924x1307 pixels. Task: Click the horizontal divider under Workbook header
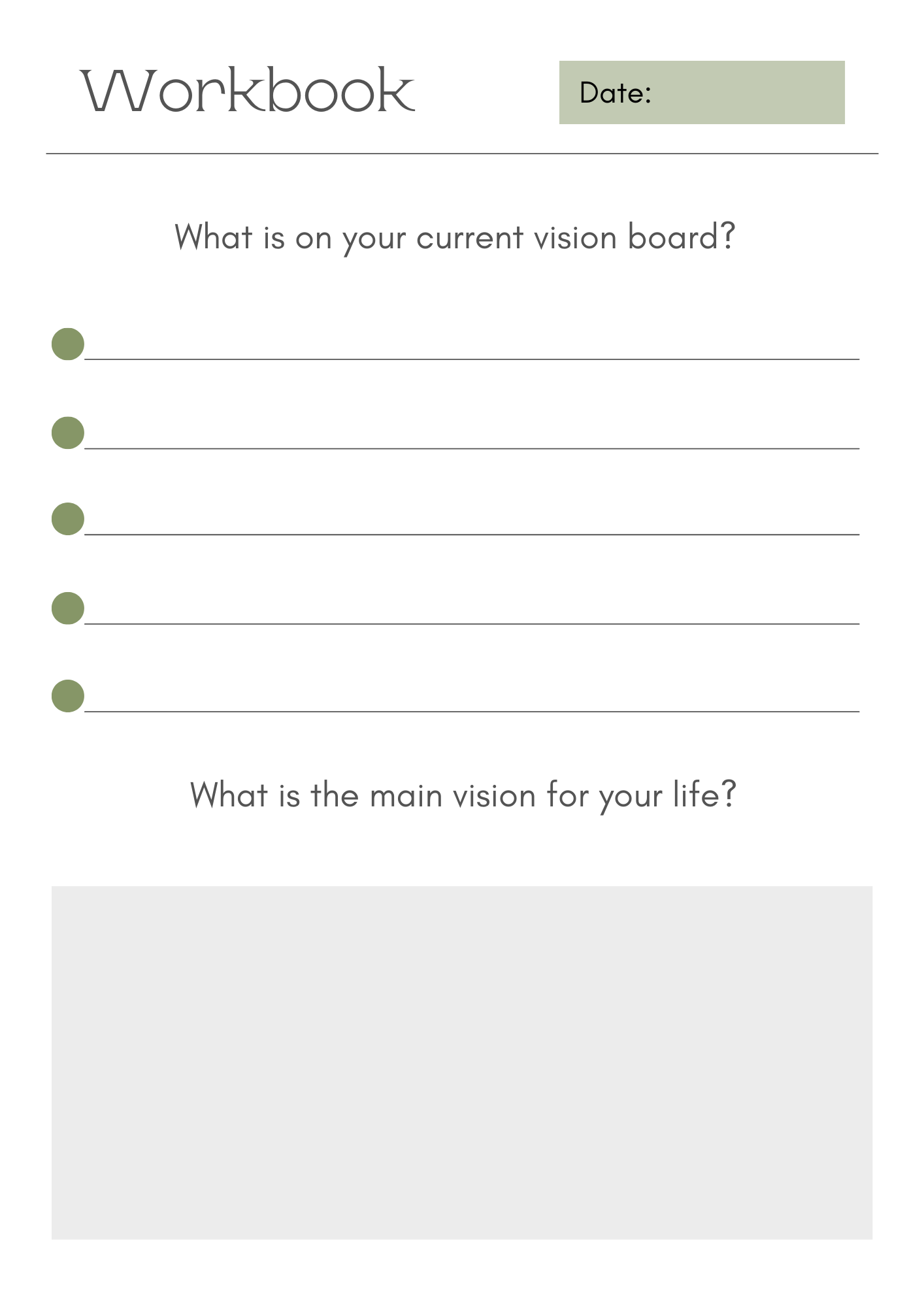(462, 154)
